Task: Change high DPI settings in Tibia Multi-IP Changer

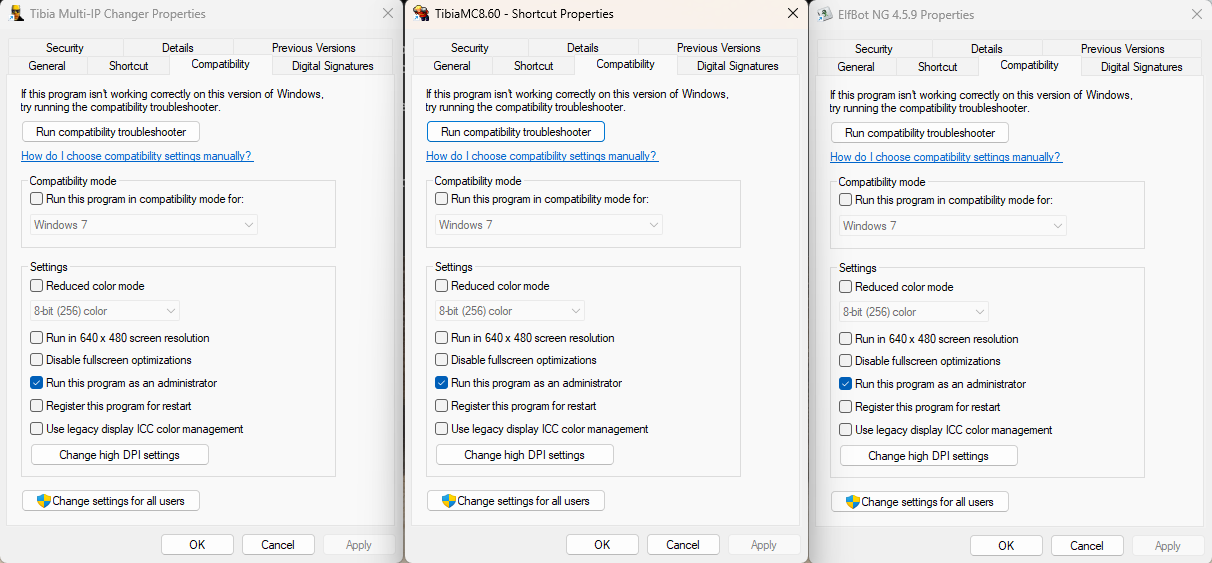Action: (x=120, y=455)
